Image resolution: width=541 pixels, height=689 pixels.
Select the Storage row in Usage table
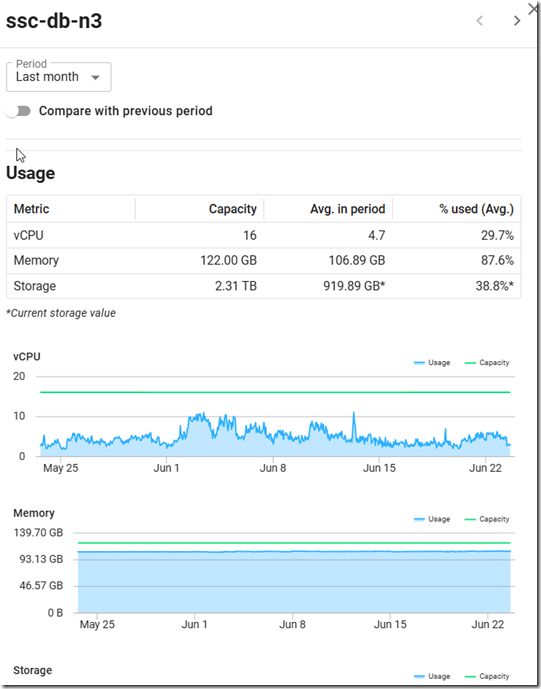coord(264,286)
